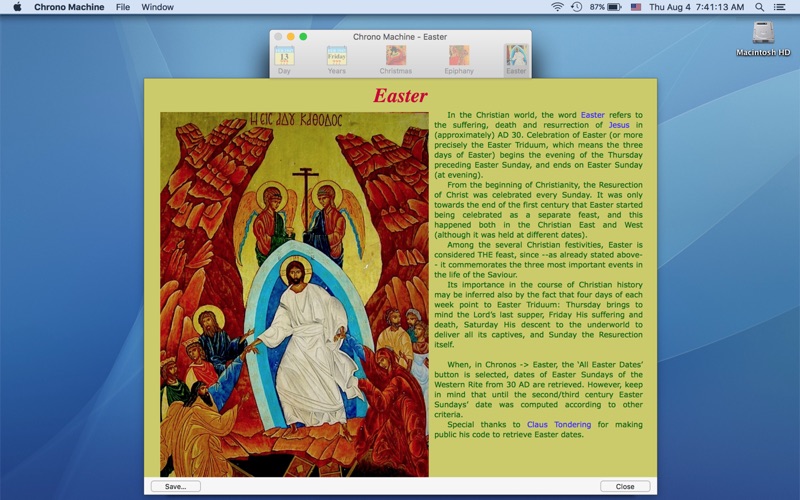Select the Easter toolbar icon
800x500 pixels.
(516, 60)
